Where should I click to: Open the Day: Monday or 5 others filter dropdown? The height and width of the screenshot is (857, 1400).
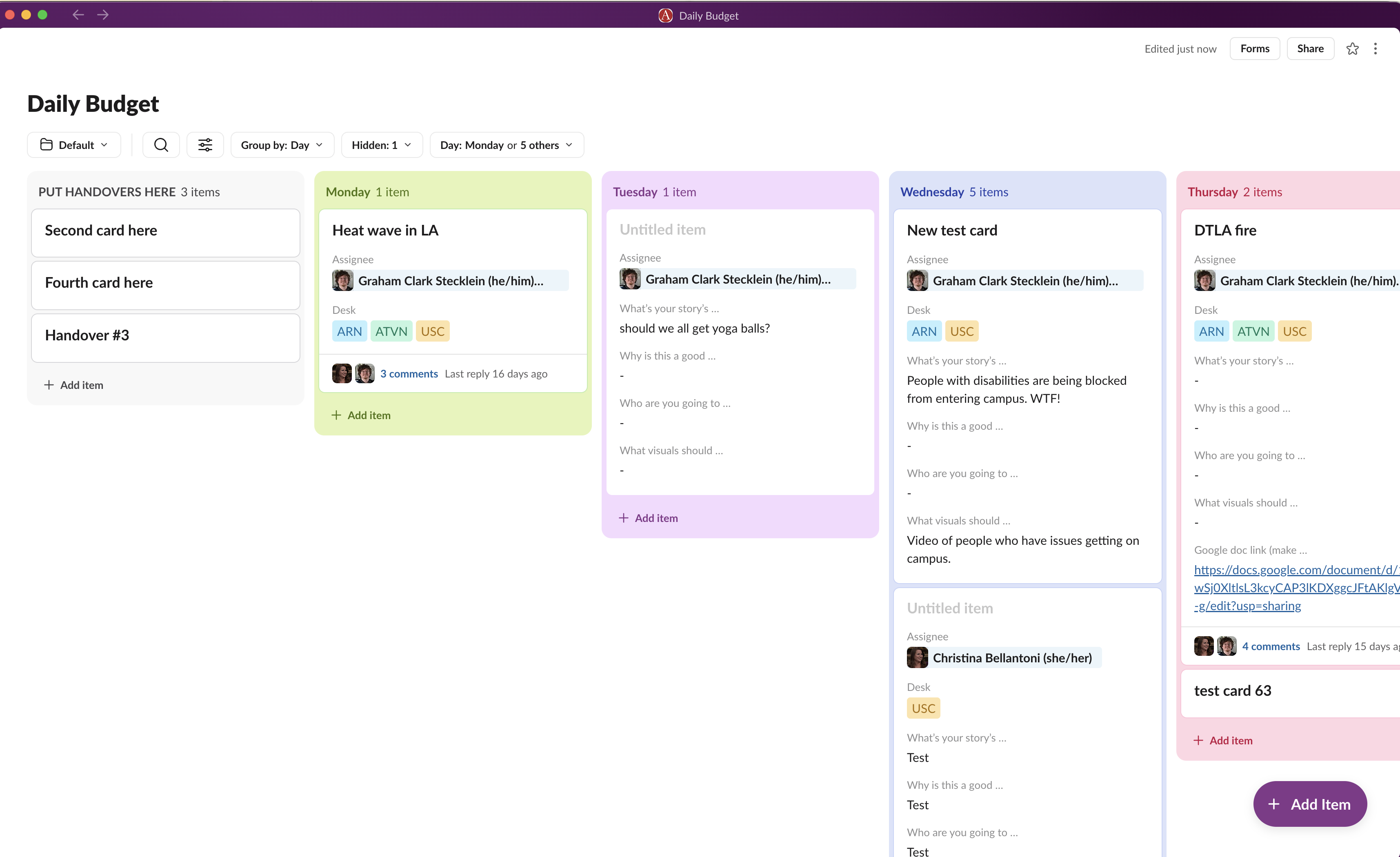506,145
